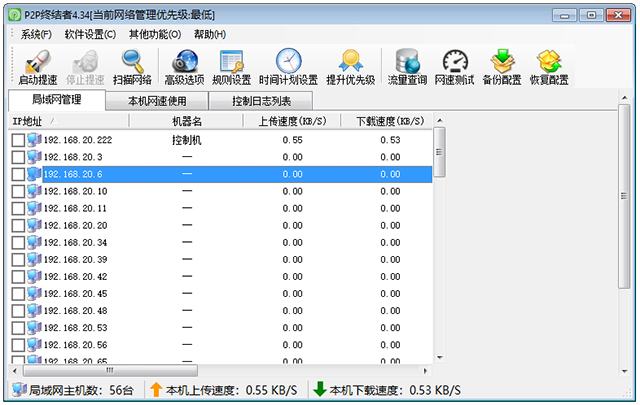The height and width of the screenshot is (405, 640).
Task: Click 控制机 machine name cell
Action: click(187, 140)
